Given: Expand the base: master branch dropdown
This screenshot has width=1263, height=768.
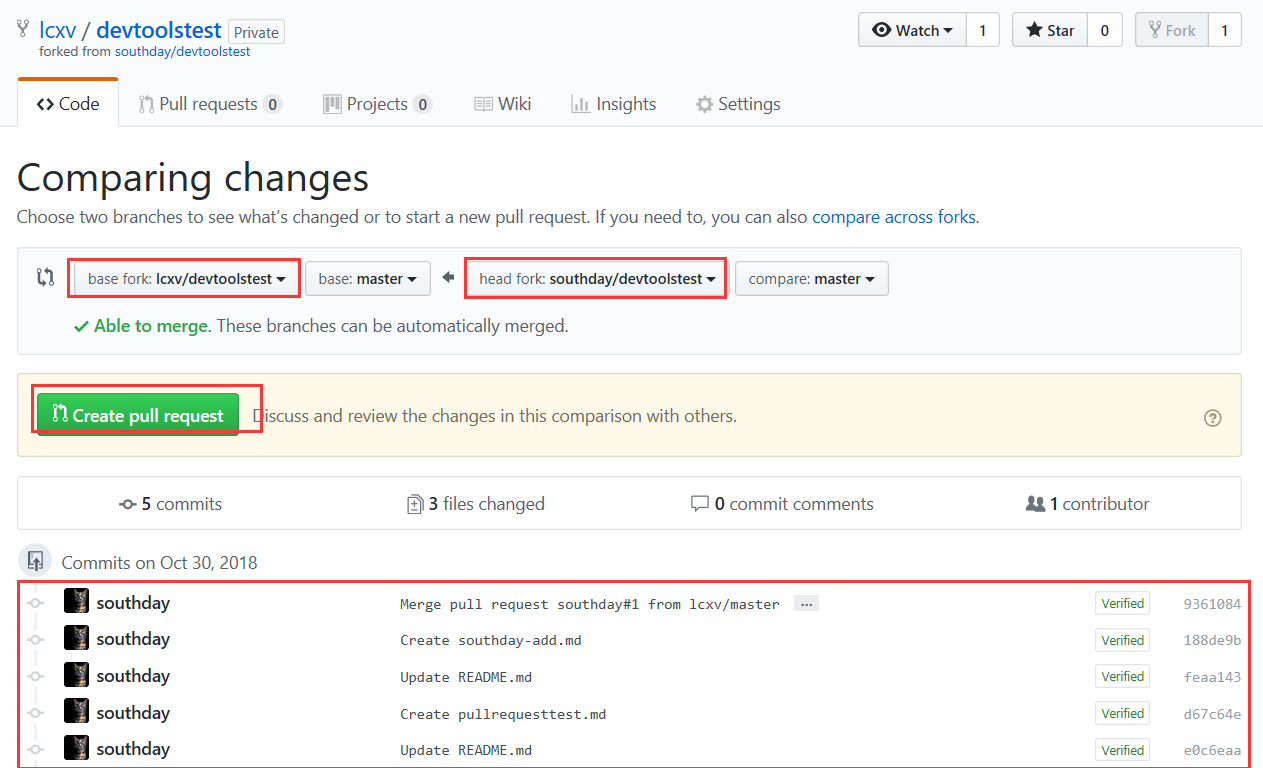Looking at the screenshot, I should click(x=368, y=279).
